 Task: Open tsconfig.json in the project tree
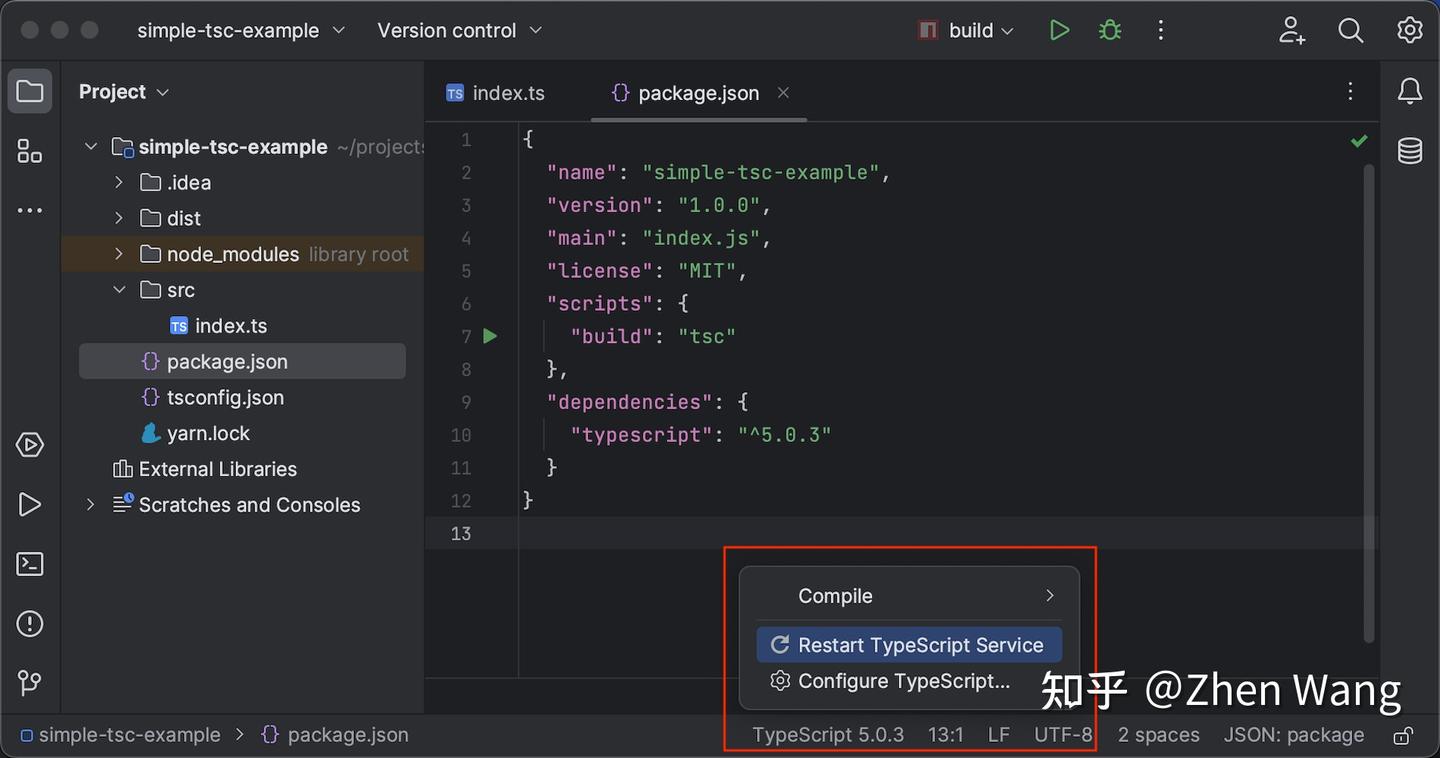pos(225,397)
